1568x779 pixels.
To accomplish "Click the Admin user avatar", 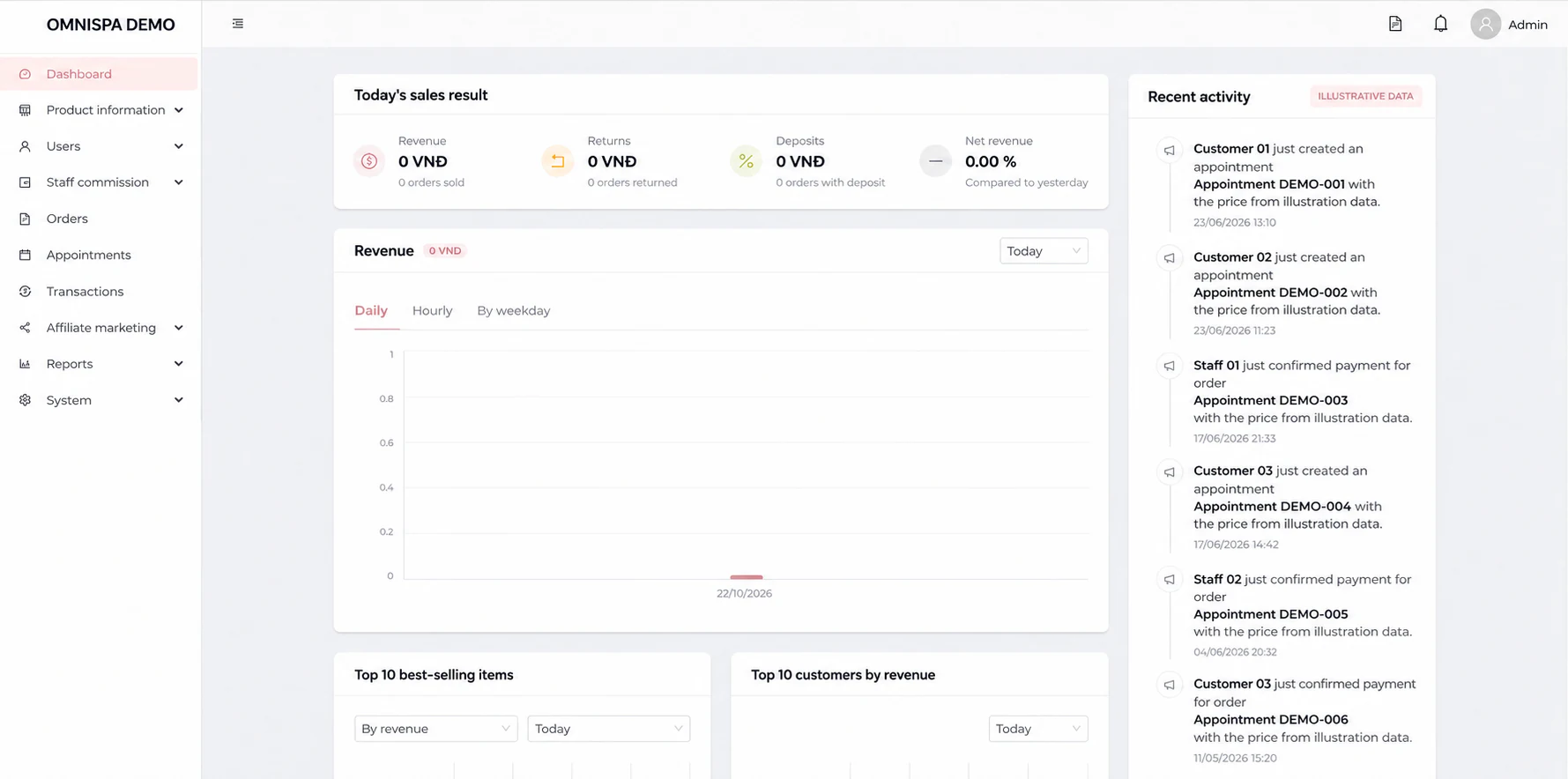I will tap(1485, 24).
